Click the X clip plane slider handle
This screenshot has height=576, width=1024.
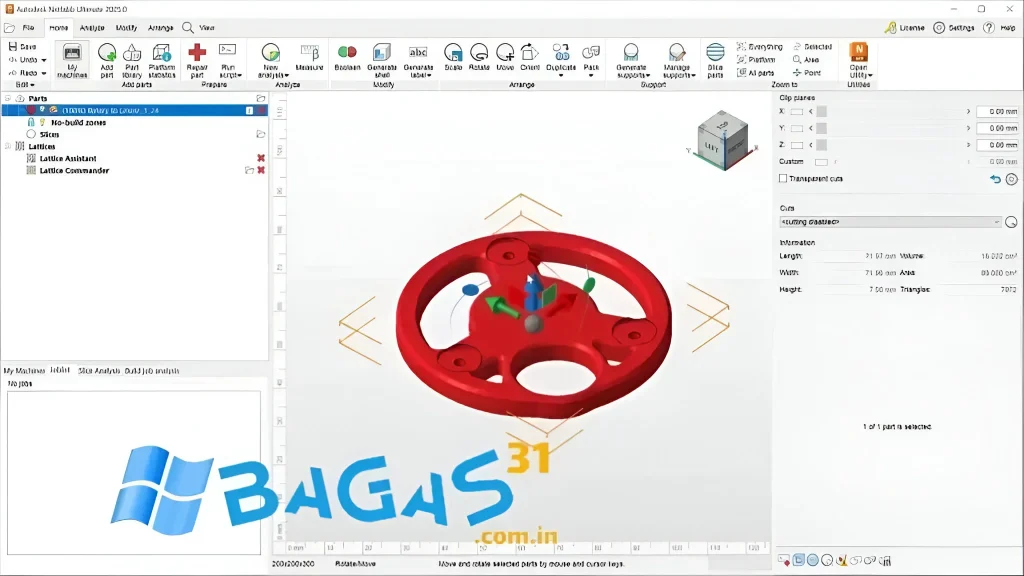point(822,112)
